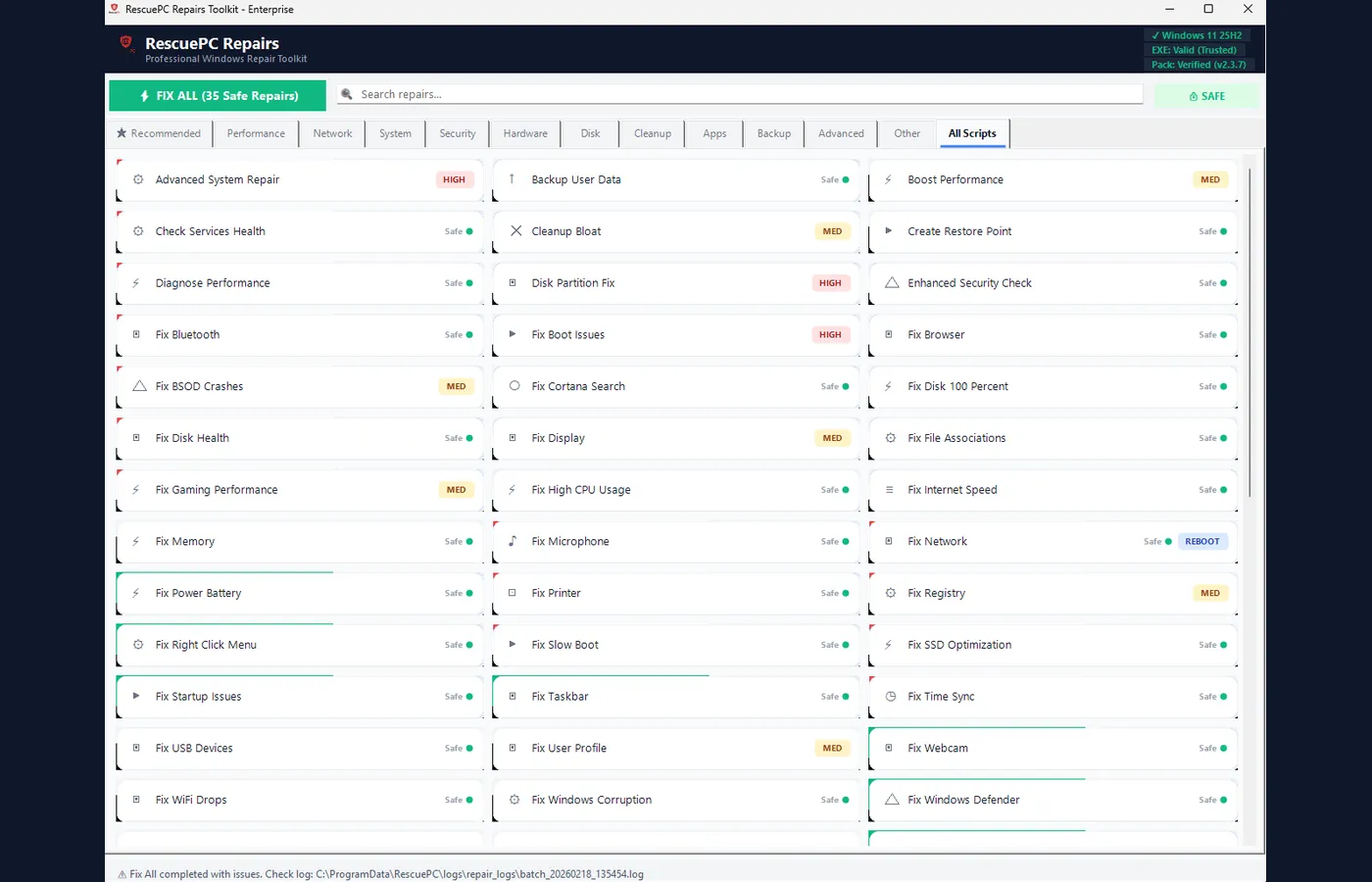Go to the Backup tab

pyautogui.click(x=774, y=133)
